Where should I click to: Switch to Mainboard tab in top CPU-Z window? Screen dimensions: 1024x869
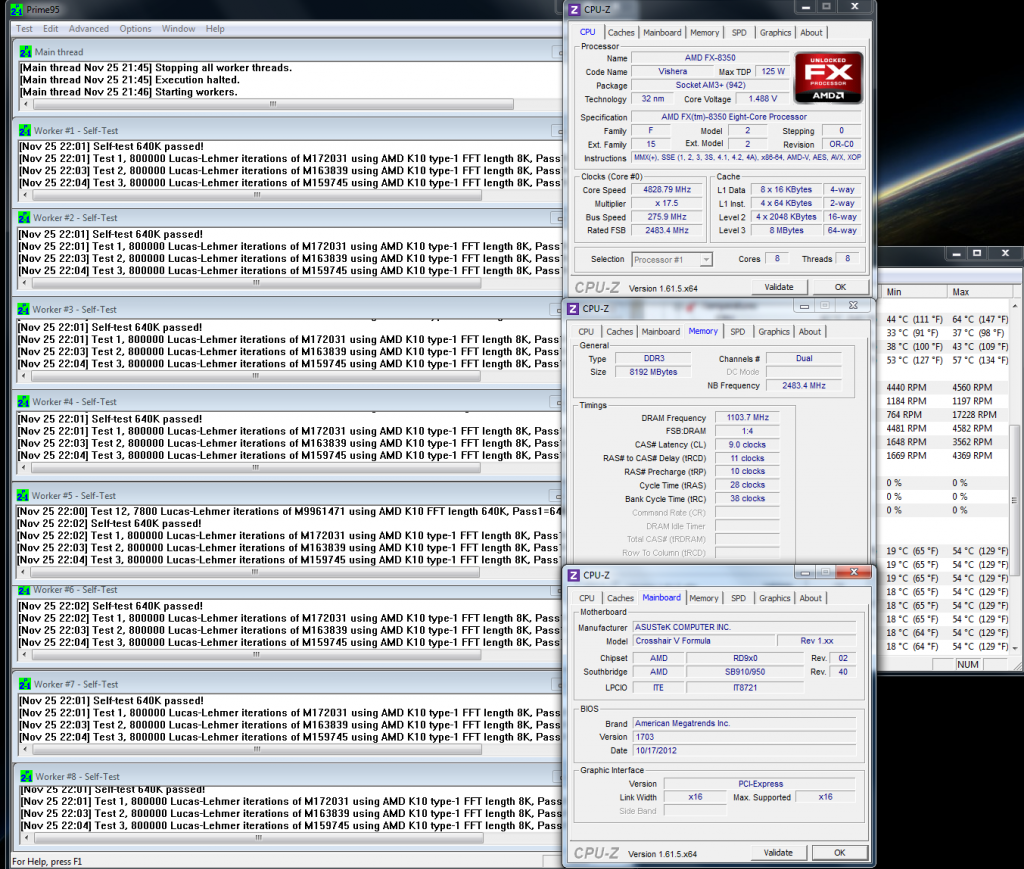click(x=662, y=33)
